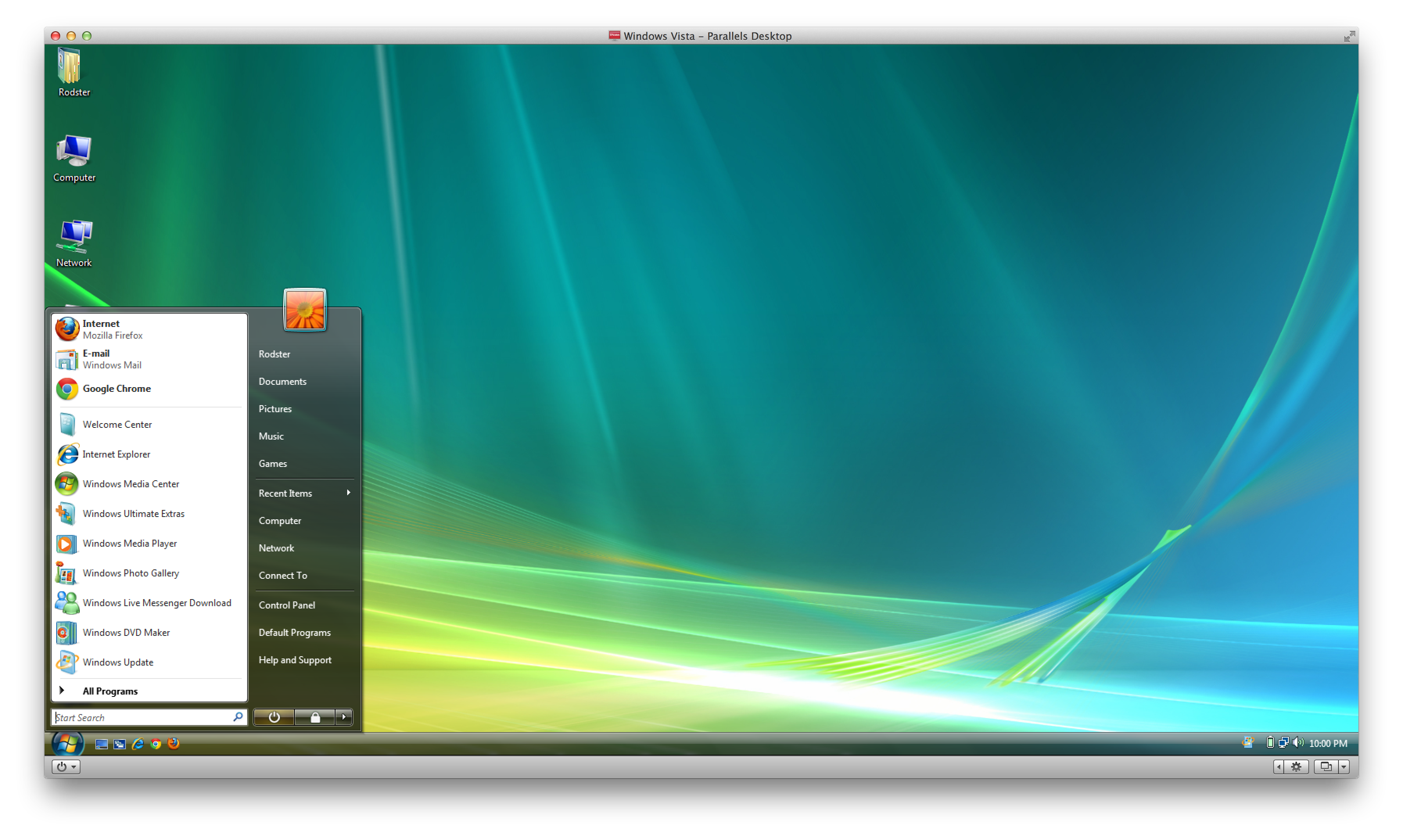
Task: Toggle Parallels full screen arrows icon
Action: point(1349,36)
